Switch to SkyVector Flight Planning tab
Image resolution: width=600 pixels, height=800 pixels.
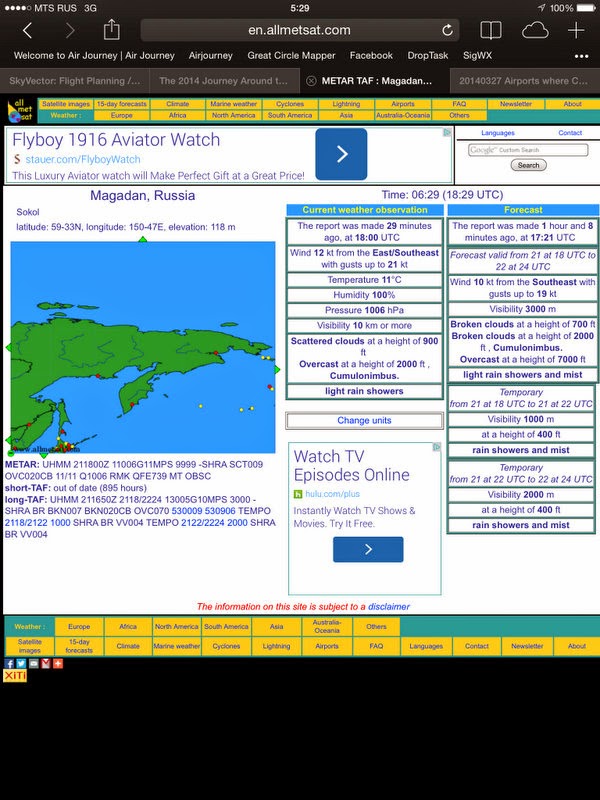tap(74, 81)
